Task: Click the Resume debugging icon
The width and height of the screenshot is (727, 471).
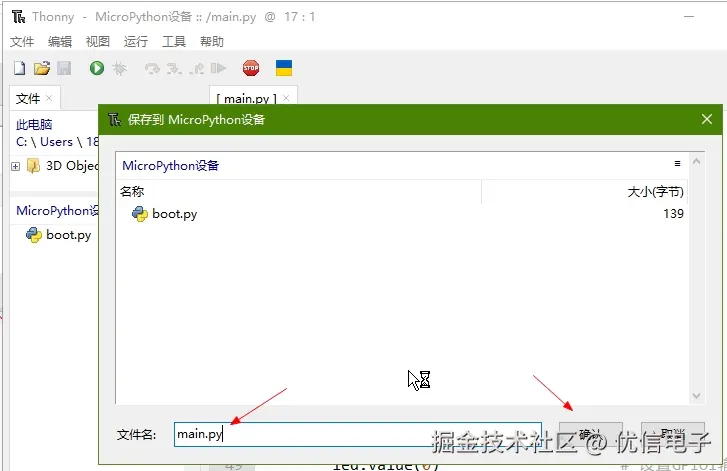Action: (218, 69)
